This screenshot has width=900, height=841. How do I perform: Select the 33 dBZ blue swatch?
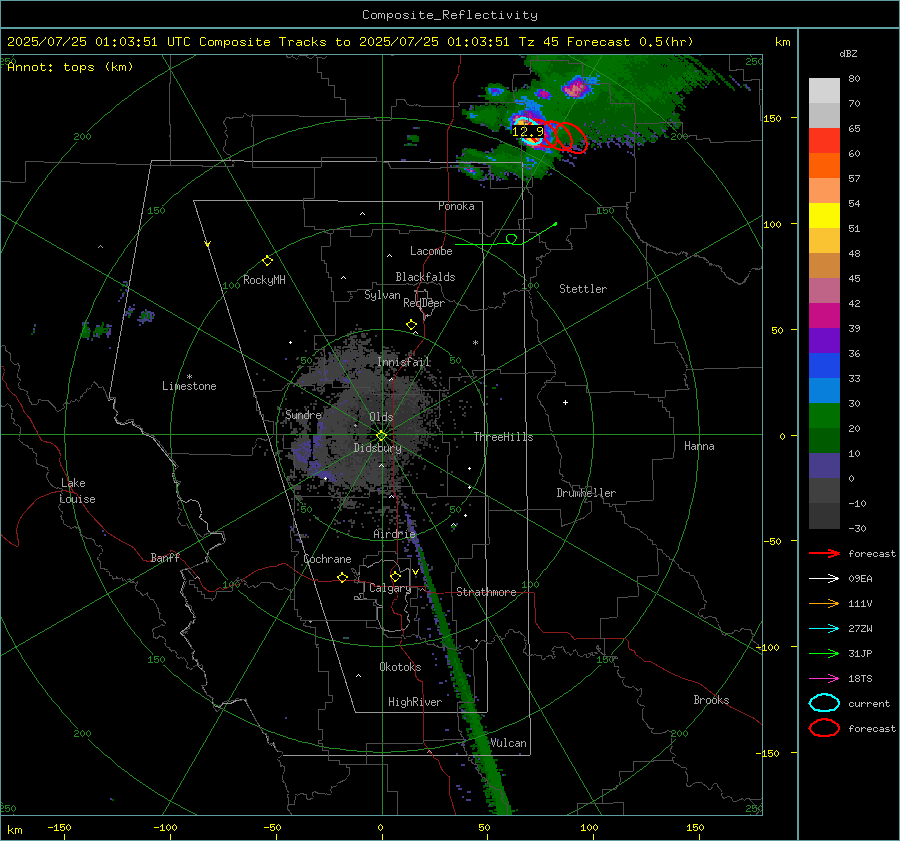click(x=824, y=390)
